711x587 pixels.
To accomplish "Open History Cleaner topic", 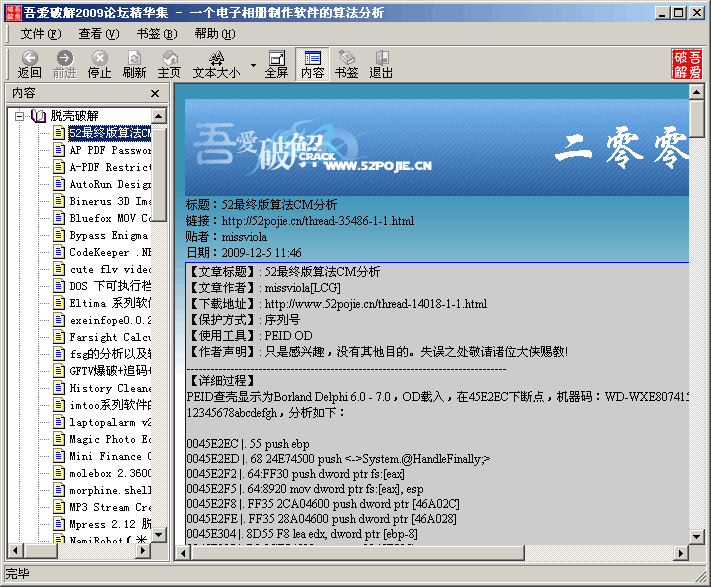I will click(110, 388).
